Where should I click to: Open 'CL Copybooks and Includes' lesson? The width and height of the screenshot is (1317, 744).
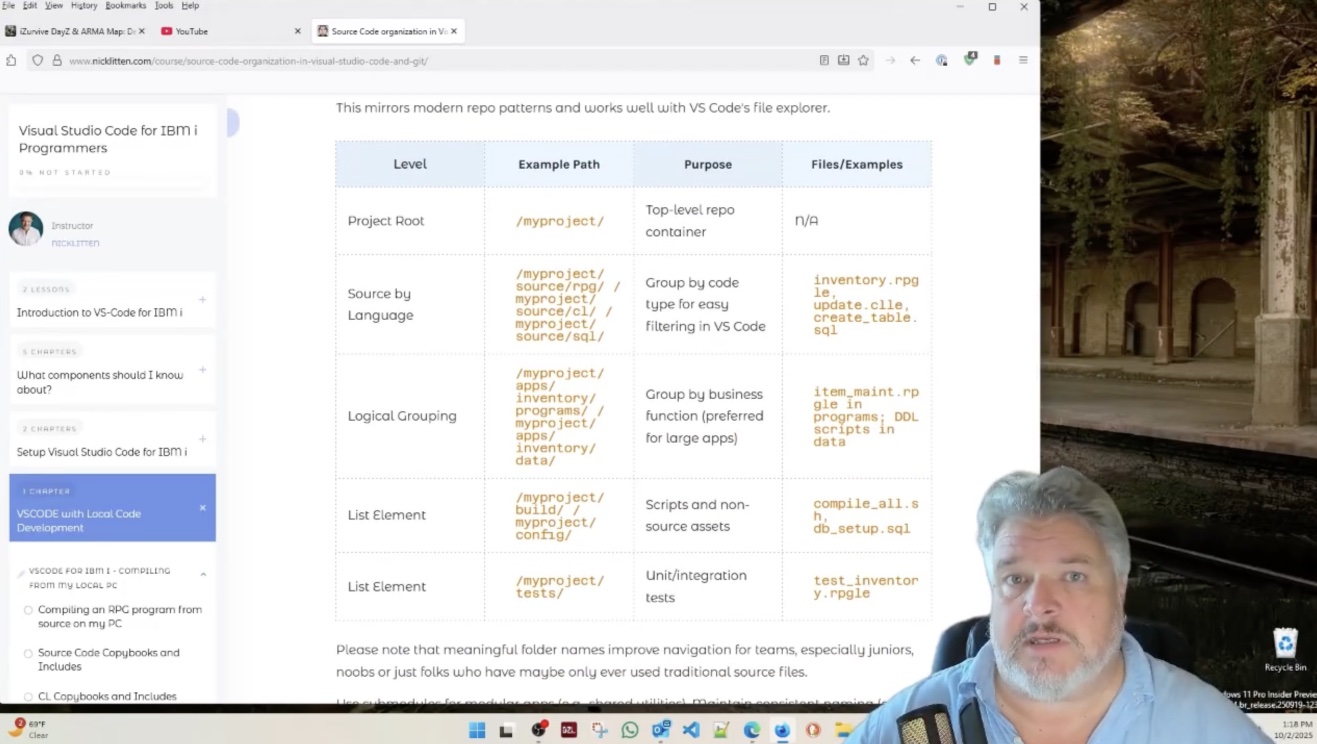pos(107,696)
